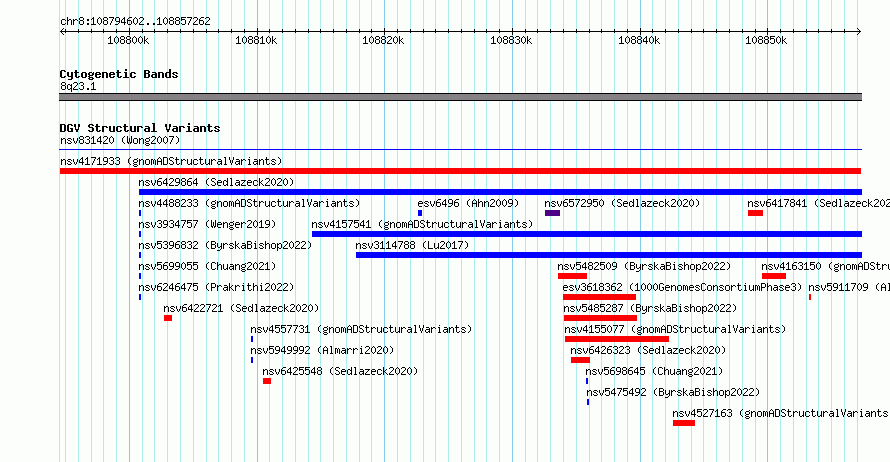
Task: Open the nsv6417841 label
Action: 818,203
